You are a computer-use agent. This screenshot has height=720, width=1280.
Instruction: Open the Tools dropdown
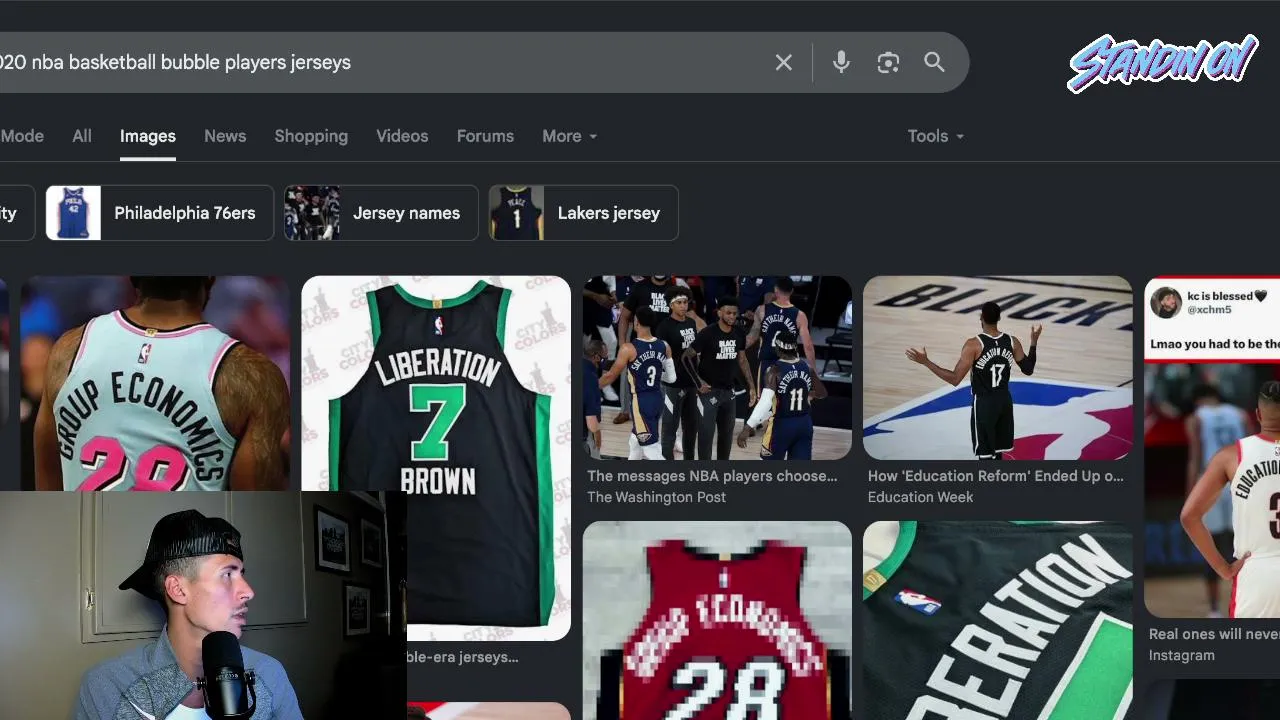click(x=936, y=136)
